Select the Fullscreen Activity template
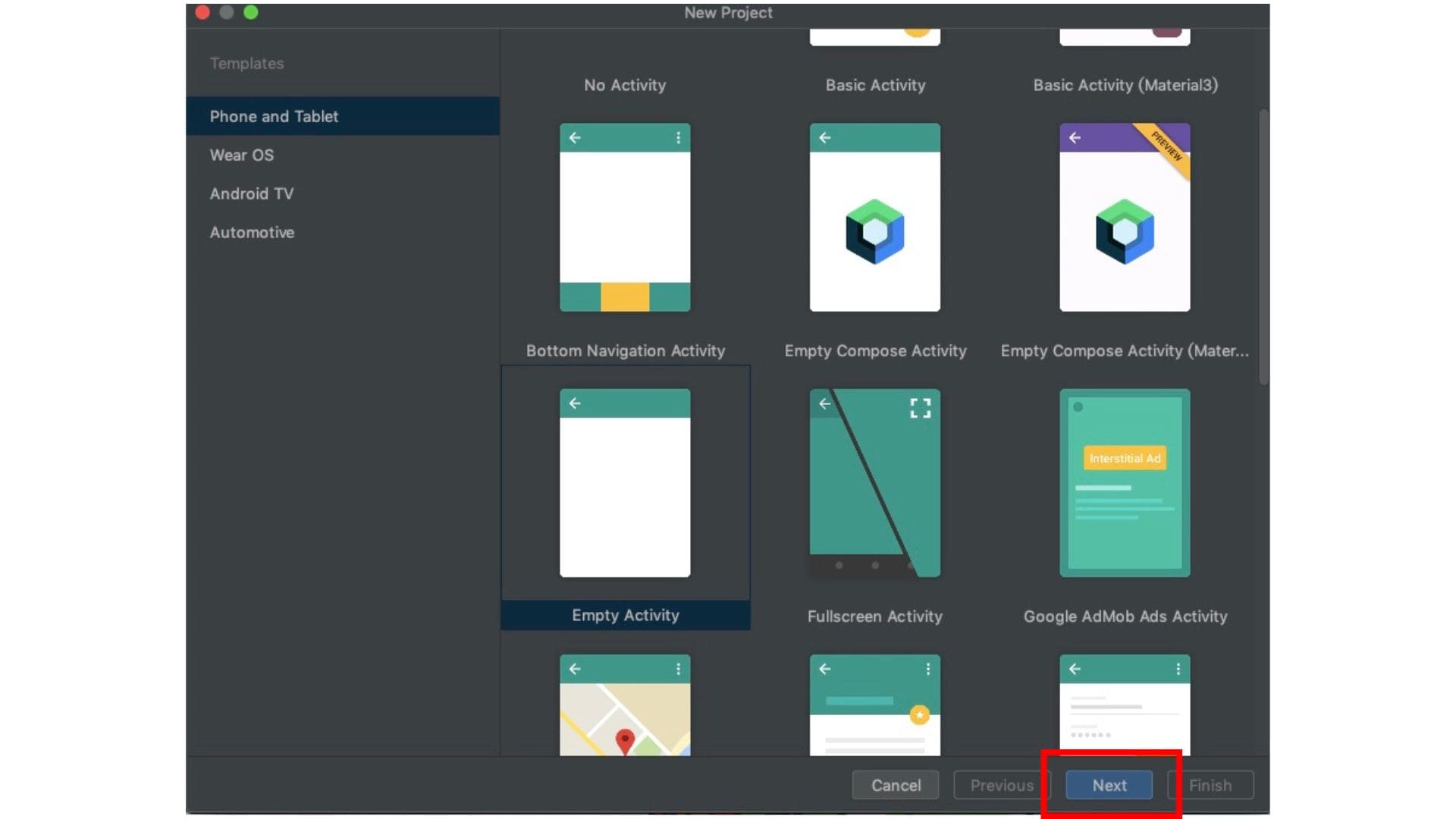1456x819 pixels. (874, 482)
